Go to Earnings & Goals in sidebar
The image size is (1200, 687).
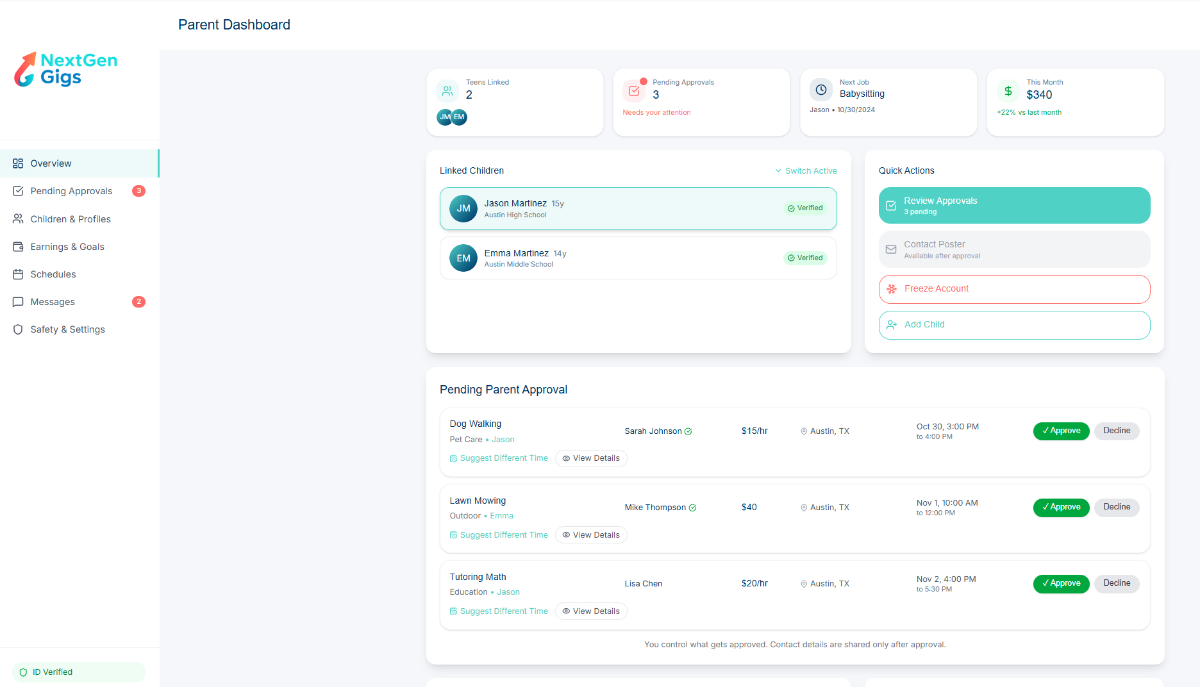click(19, 246)
